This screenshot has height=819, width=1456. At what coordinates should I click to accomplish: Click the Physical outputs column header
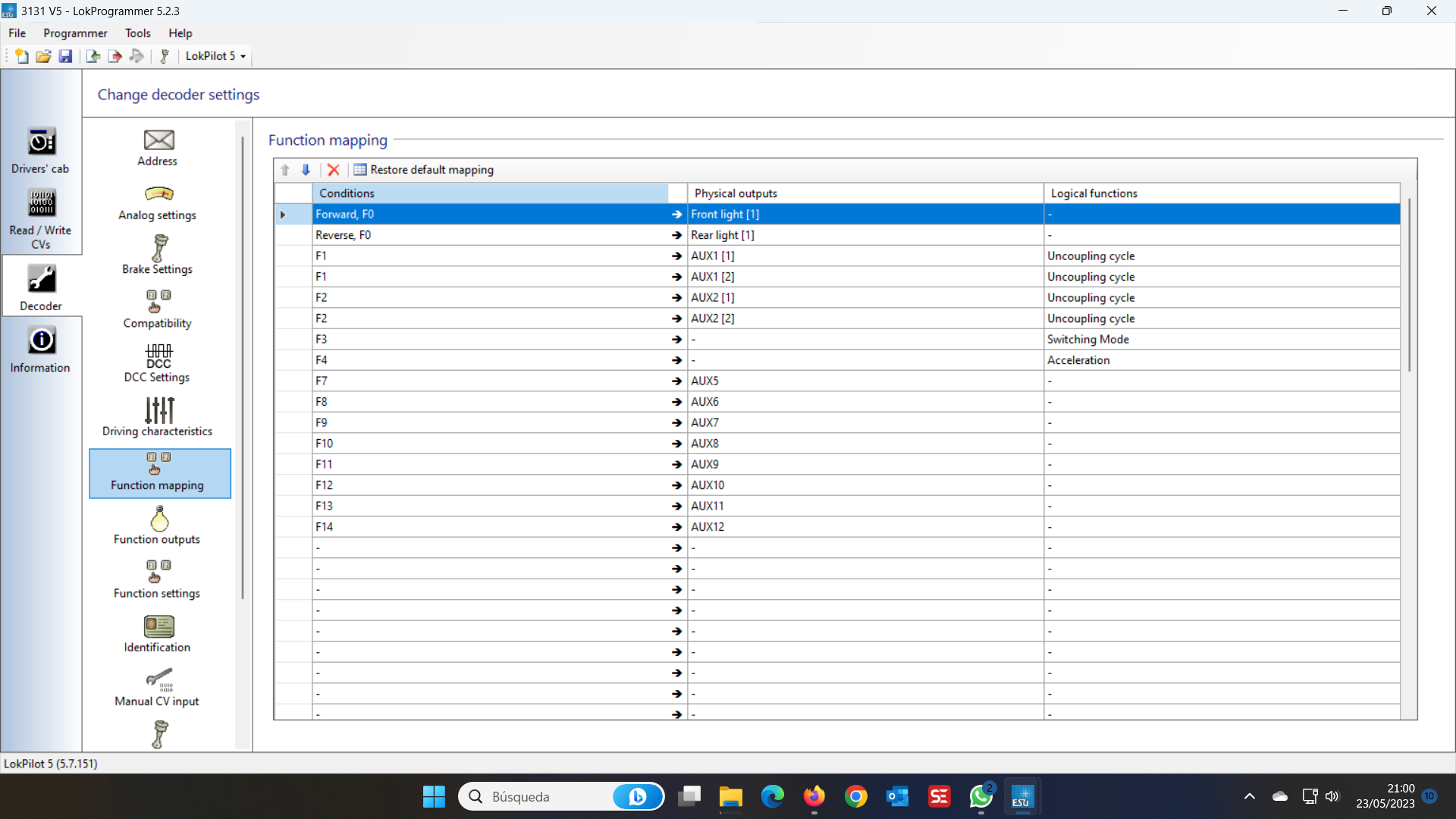(865, 193)
